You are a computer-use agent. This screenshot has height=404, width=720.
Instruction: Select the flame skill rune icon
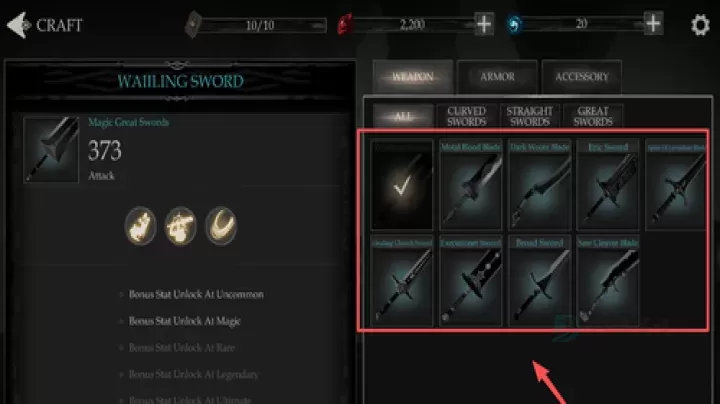tap(141, 226)
